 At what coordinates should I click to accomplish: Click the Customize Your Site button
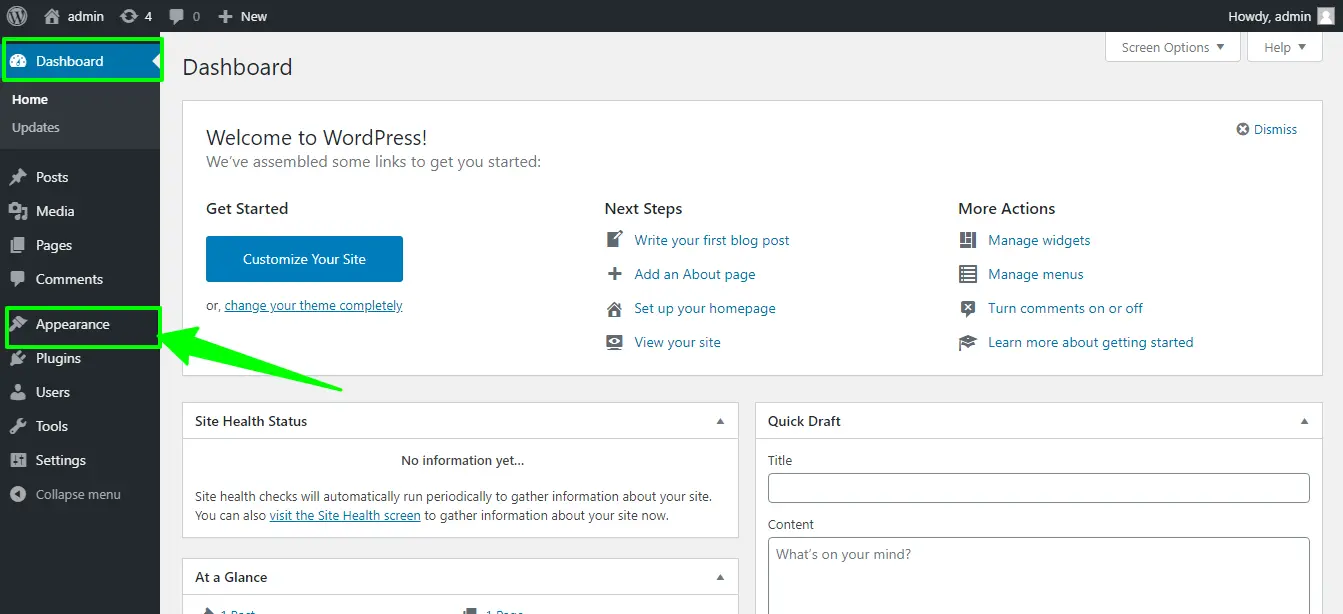point(304,259)
